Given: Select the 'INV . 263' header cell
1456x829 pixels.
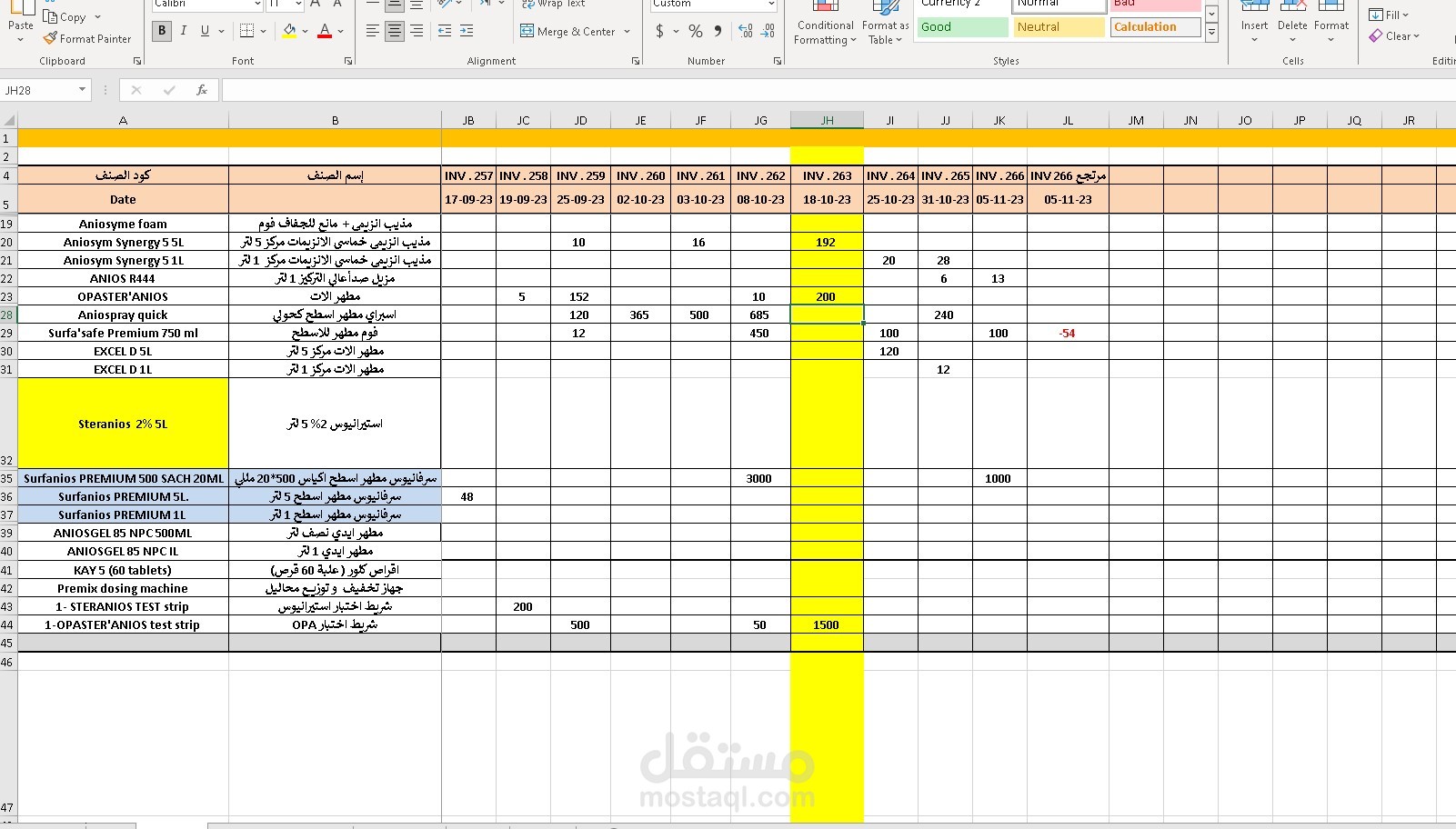Looking at the screenshot, I should (x=827, y=175).
